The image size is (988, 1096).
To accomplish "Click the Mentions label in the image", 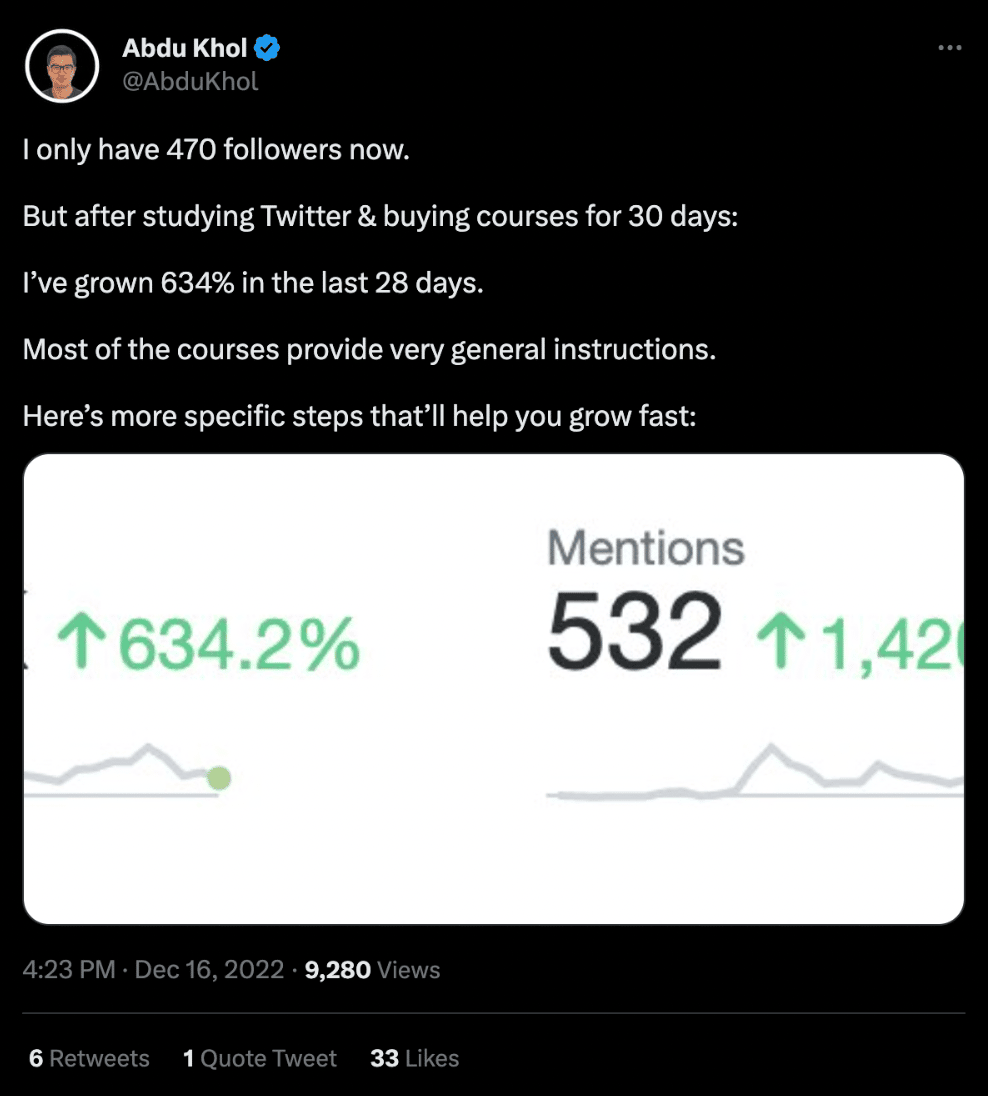I will click(x=646, y=548).
